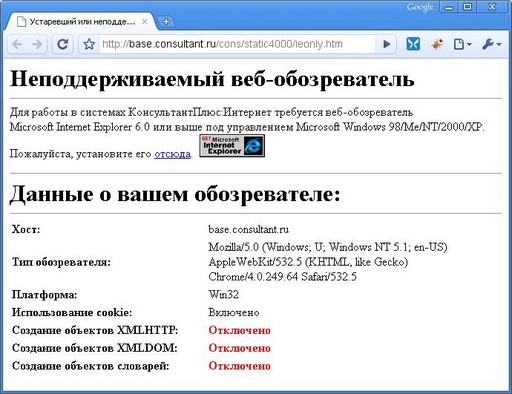Click the 'Неподдерживаемый веб-обозреватель' heading

(x=212, y=79)
